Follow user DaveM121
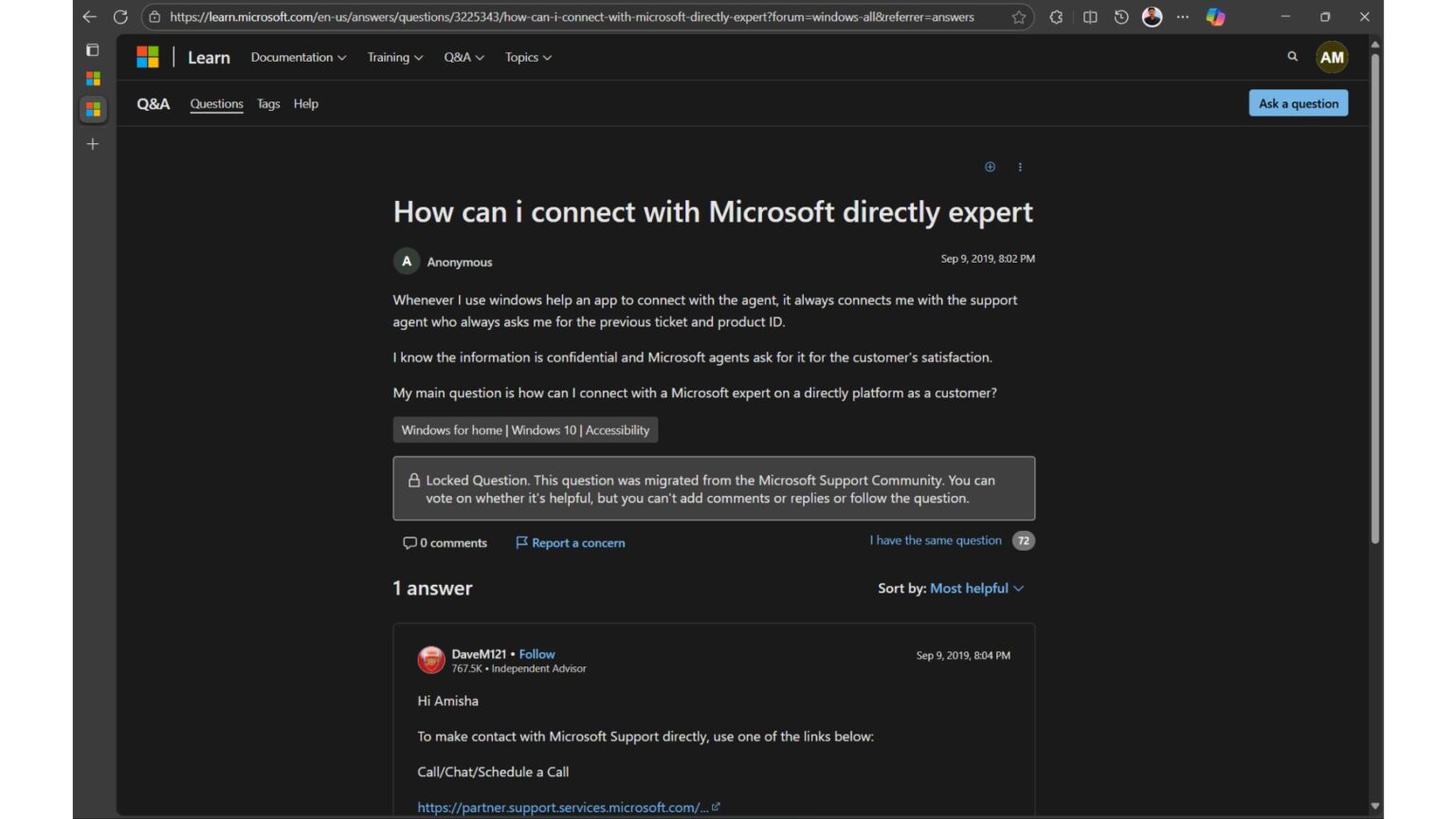This screenshot has width=1456, height=819. click(537, 654)
